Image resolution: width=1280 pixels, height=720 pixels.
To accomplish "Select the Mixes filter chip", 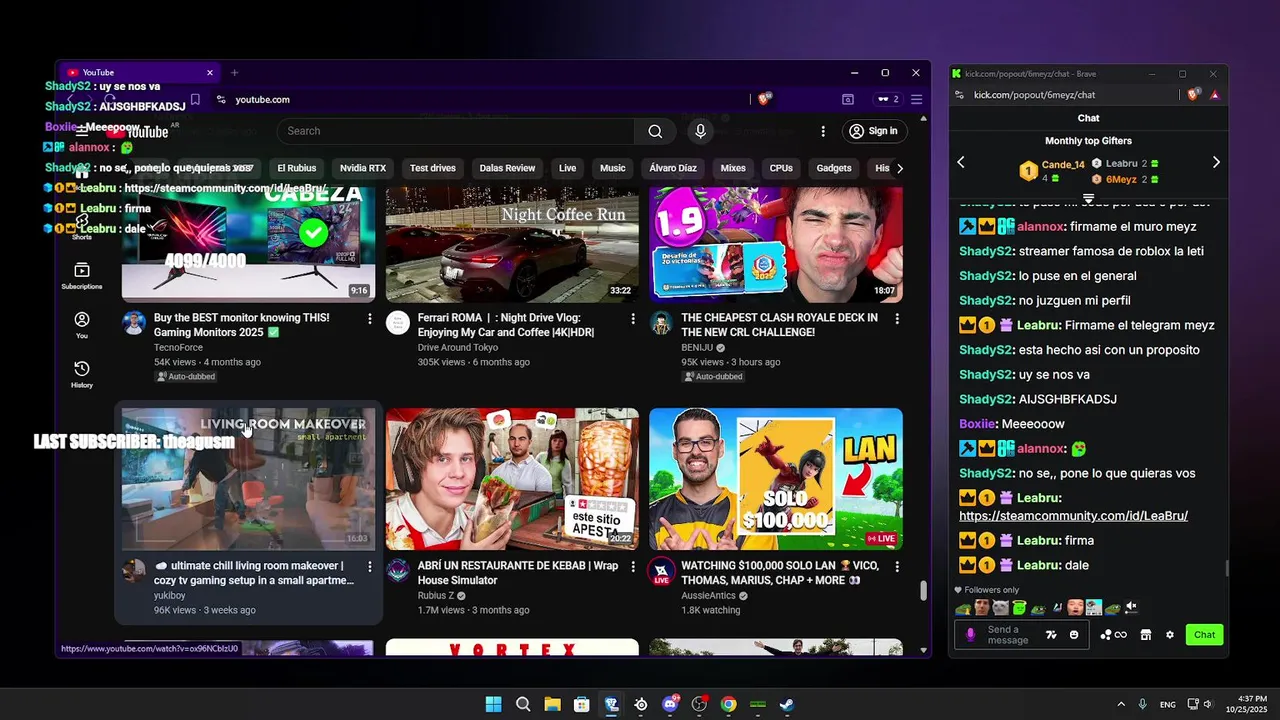I will point(733,168).
